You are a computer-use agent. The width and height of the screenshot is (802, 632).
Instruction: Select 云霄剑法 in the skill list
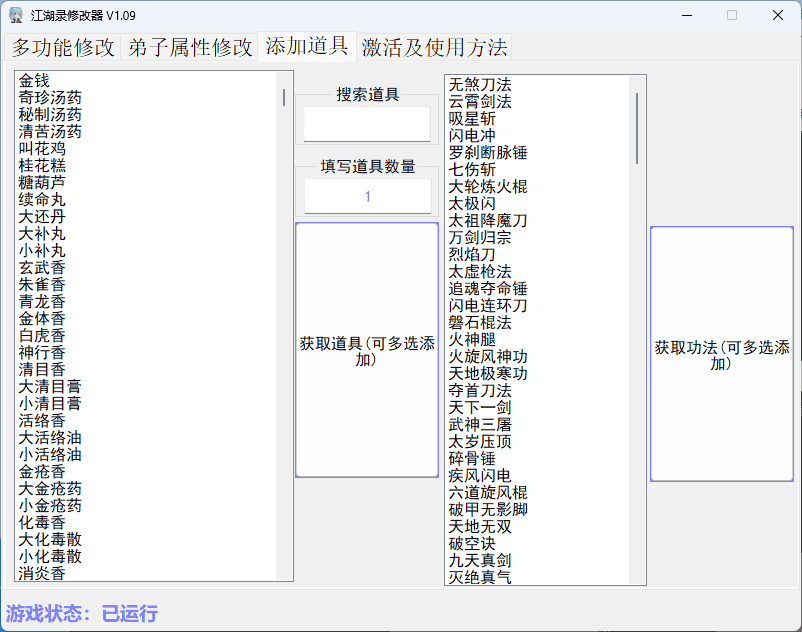480,101
